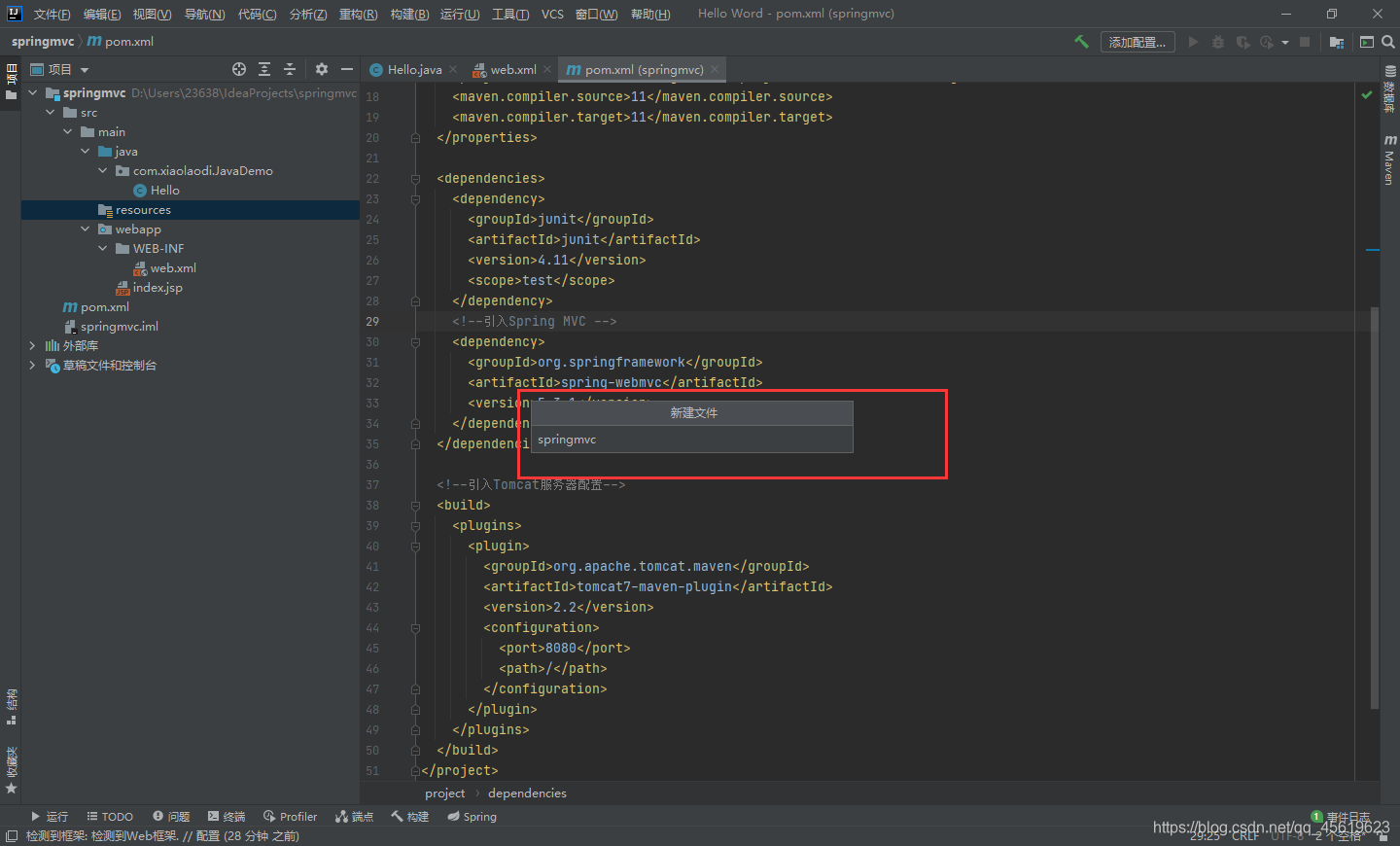The width and height of the screenshot is (1400, 846).
Task: Open Search Everywhere magnifier icon
Action: pyautogui.click(x=1388, y=42)
